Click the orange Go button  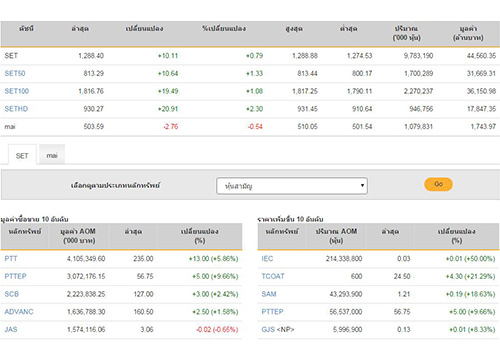[x=438, y=184]
